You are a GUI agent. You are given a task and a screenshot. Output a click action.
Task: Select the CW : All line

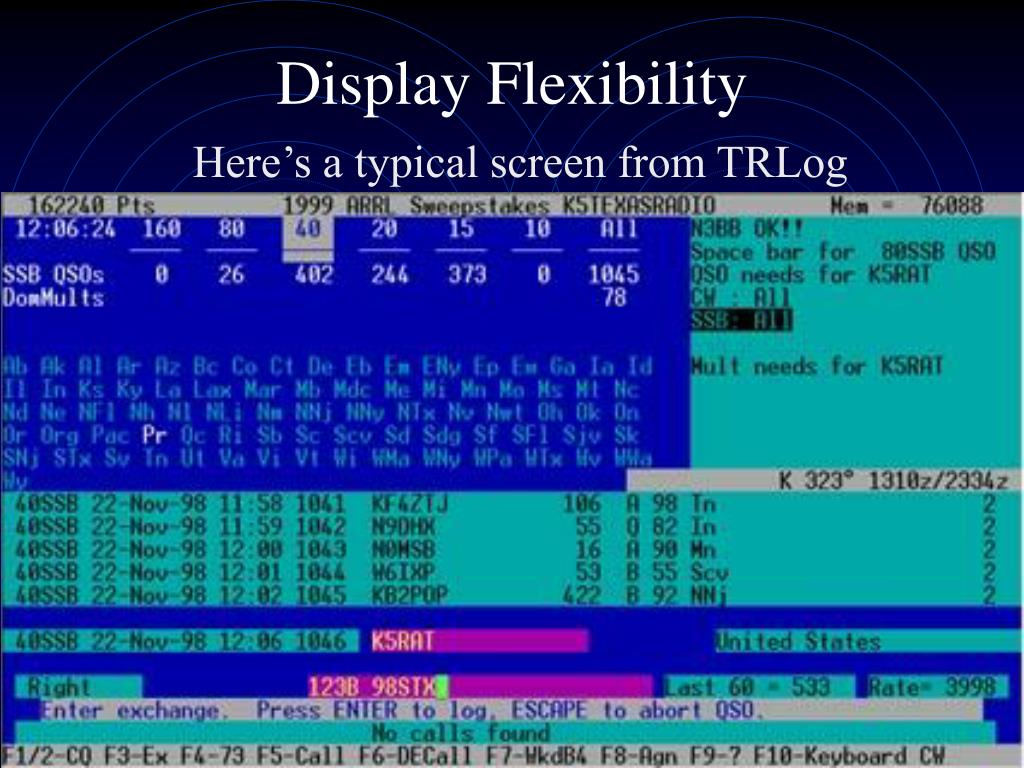741,298
